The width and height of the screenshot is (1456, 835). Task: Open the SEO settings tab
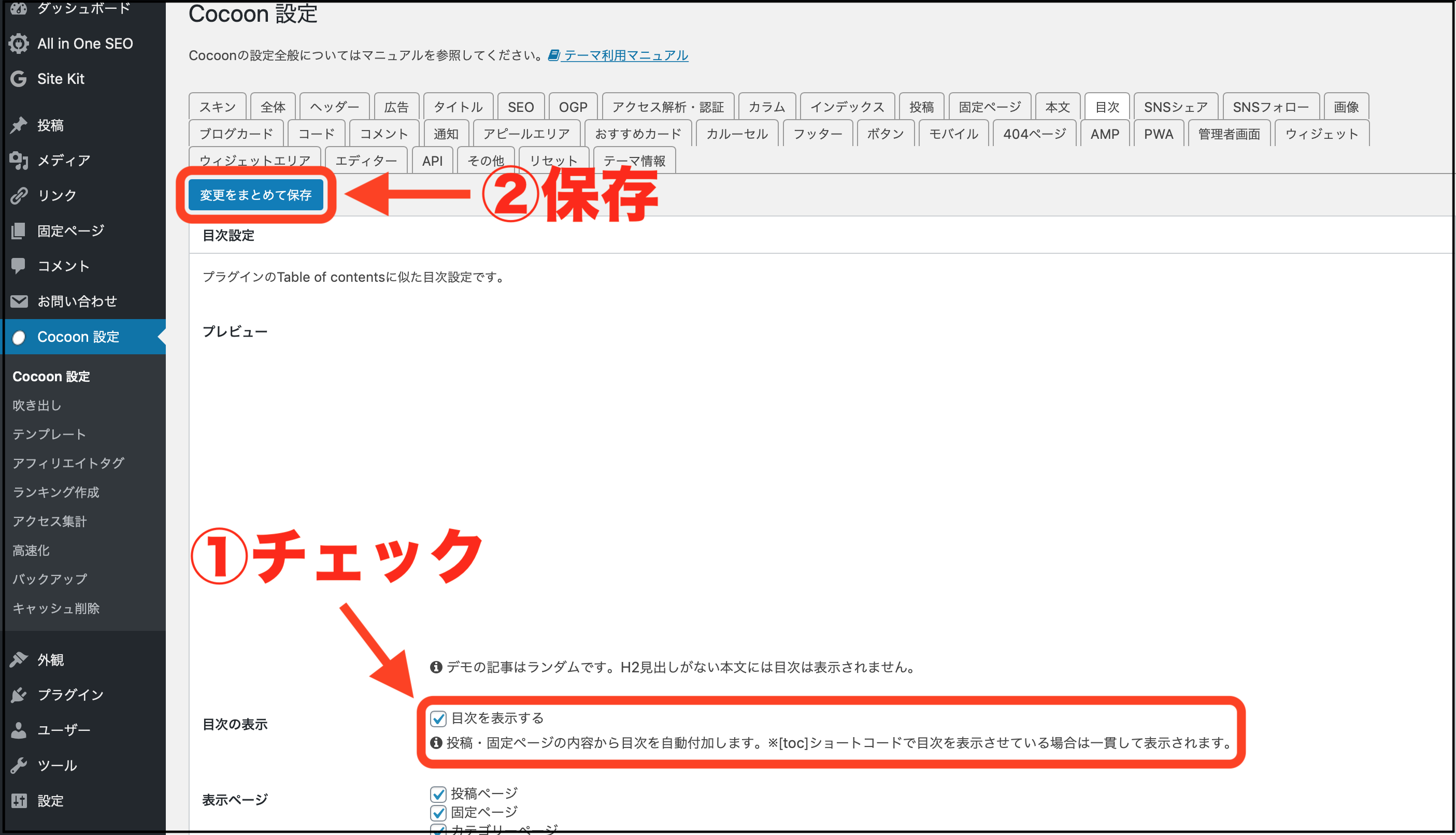click(x=521, y=107)
